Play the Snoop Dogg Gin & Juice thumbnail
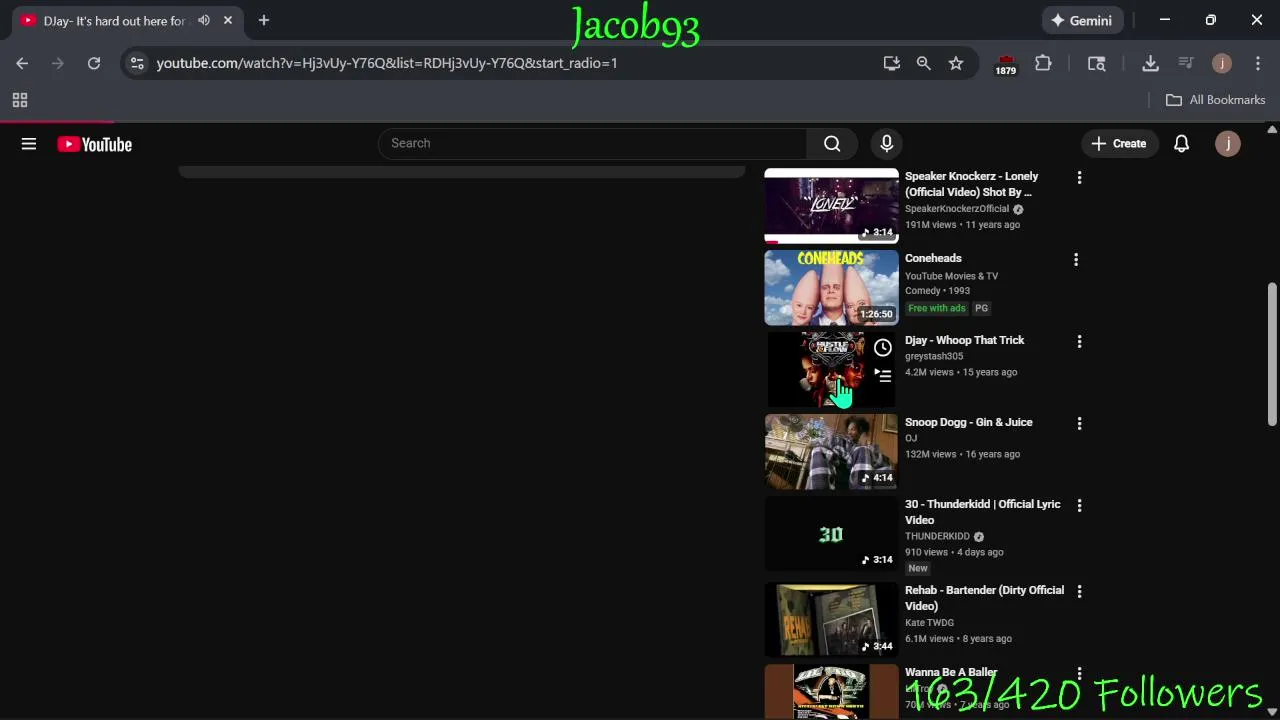This screenshot has height=720, width=1280. click(832, 452)
